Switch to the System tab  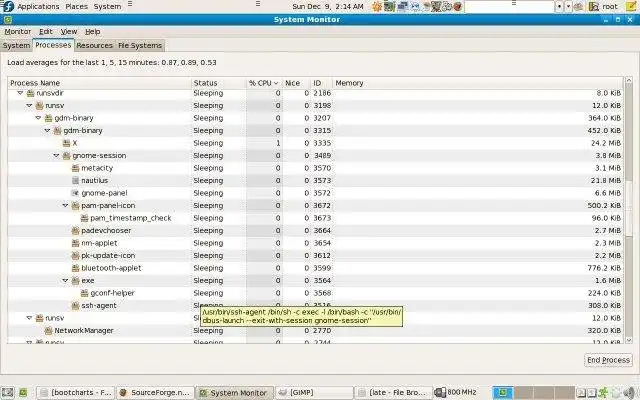click(16, 45)
